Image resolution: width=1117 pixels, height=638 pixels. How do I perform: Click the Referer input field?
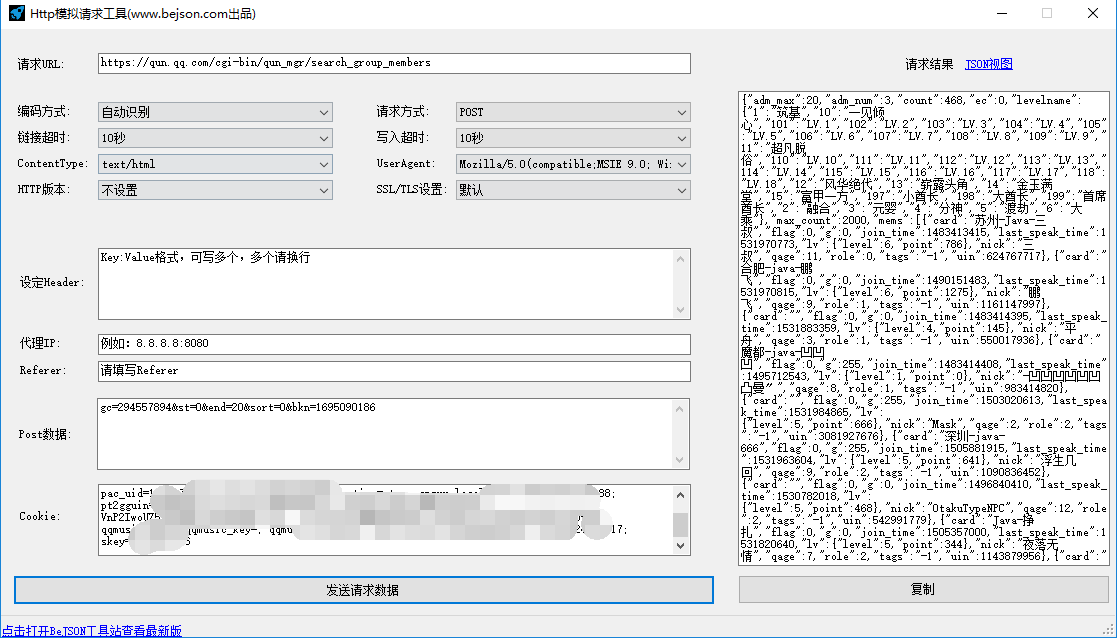coord(394,371)
